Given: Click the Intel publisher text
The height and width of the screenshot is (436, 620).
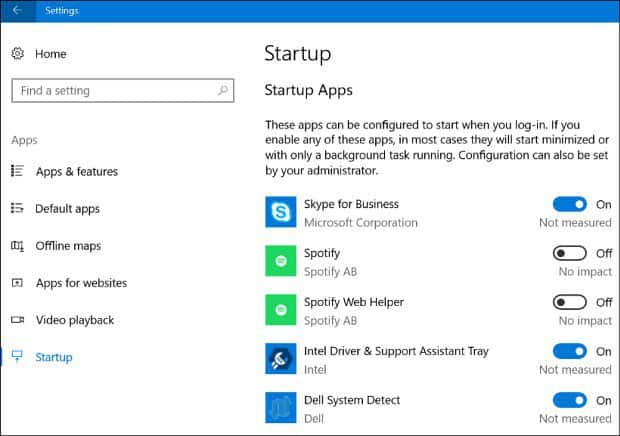Looking at the screenshot, I should (315, 370).
